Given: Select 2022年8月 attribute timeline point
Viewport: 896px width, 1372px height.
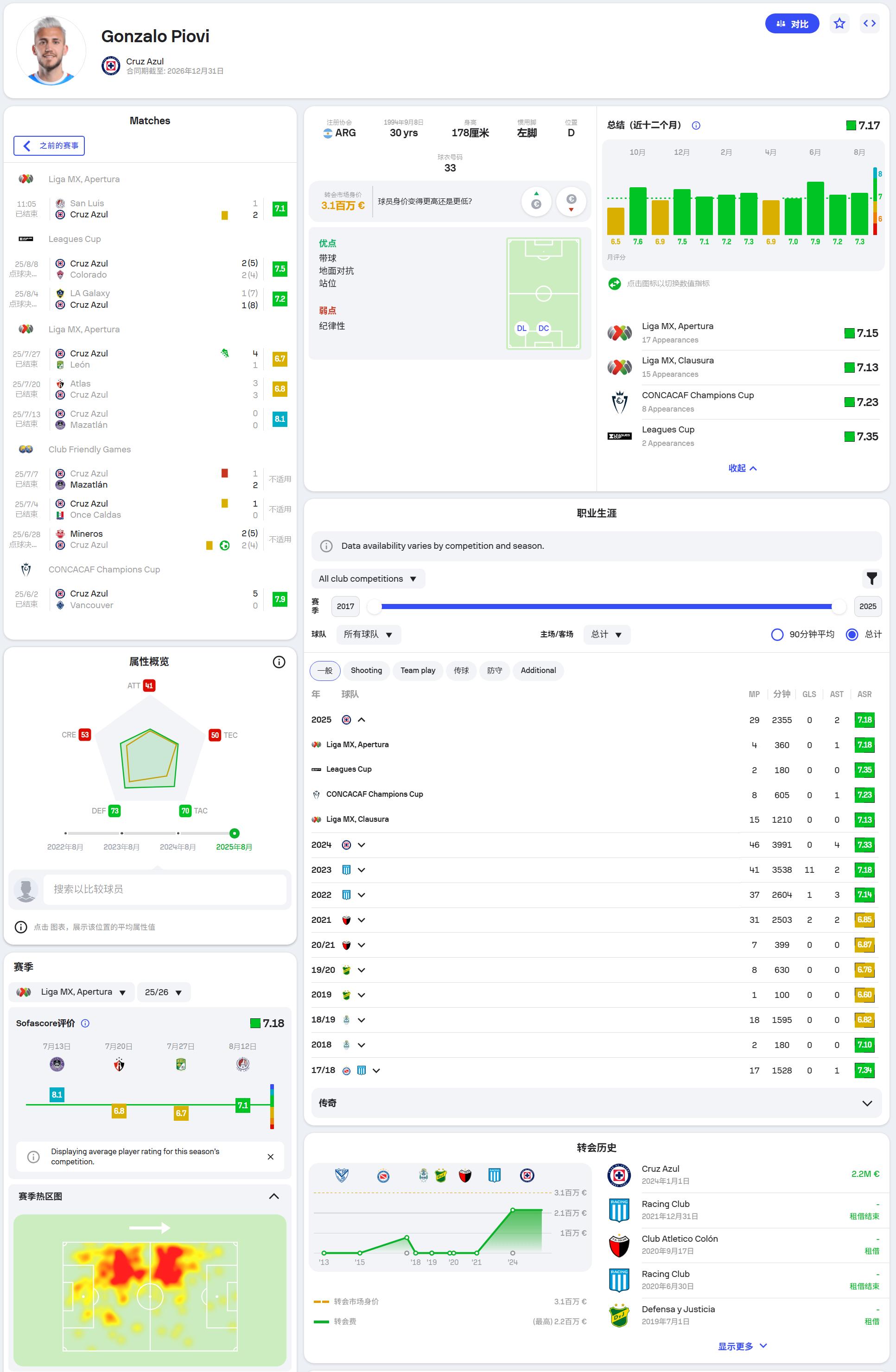Looking at the screenshot, I should pyautogui.click(x=66, y=833).
